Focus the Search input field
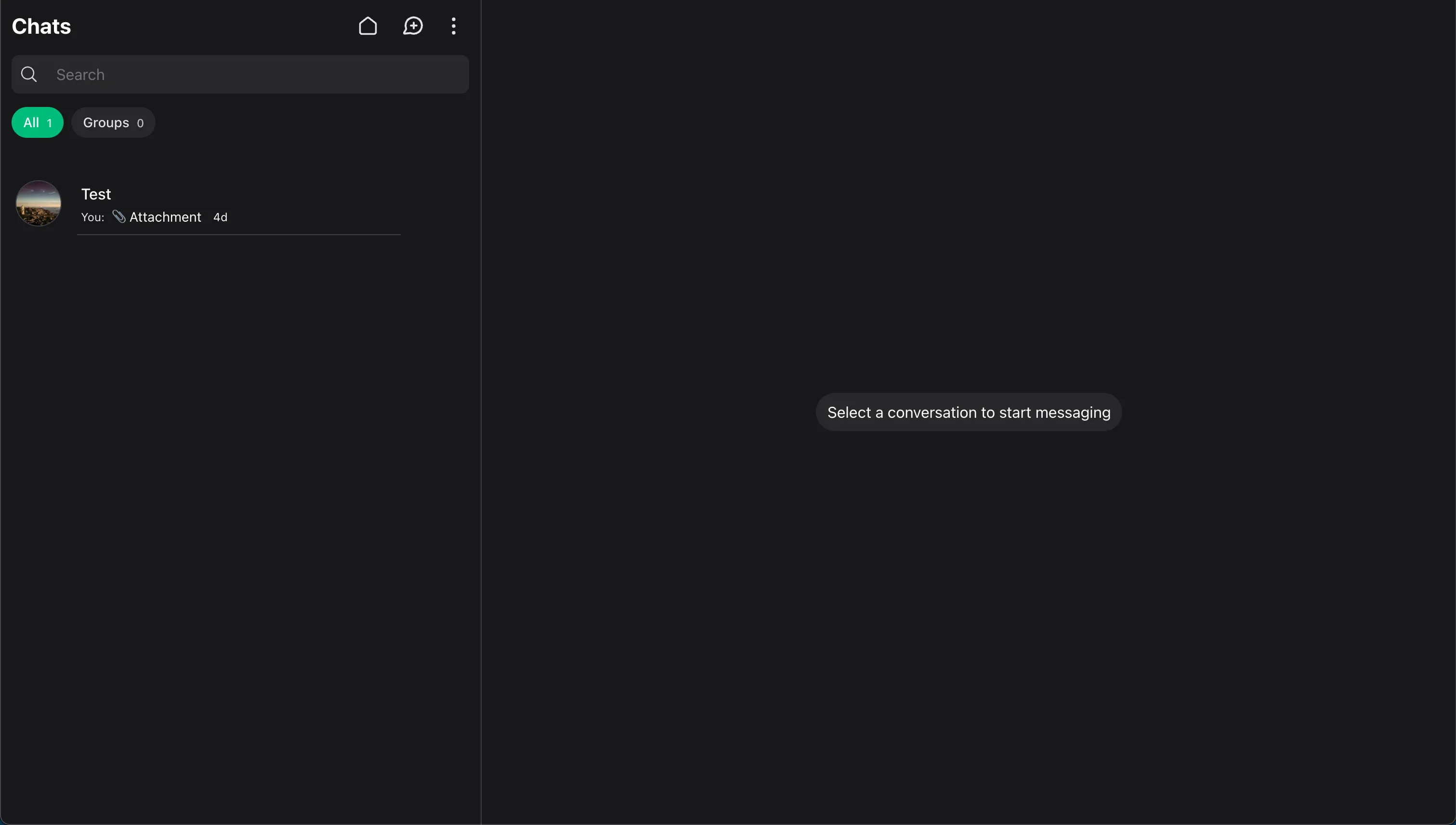Image resolution: width=1456 pixels, height=825 pixels. pos(240,74)
